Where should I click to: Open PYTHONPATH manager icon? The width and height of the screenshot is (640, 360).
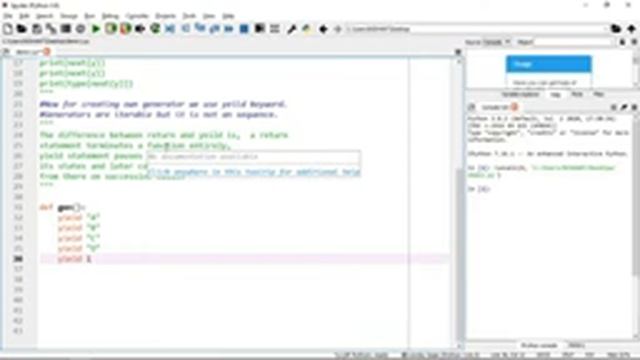point(306,29)
